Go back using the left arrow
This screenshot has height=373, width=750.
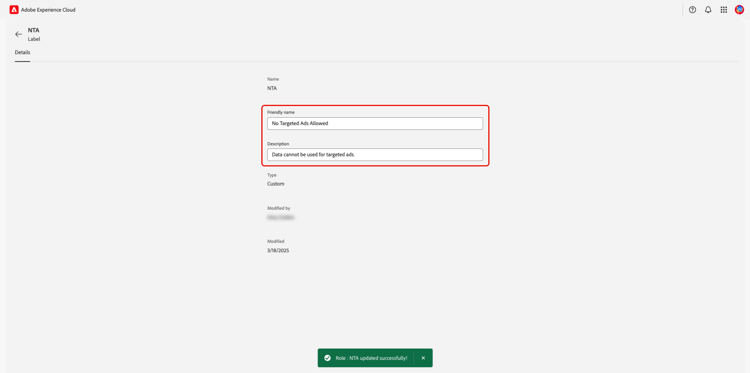click(19, 34)
